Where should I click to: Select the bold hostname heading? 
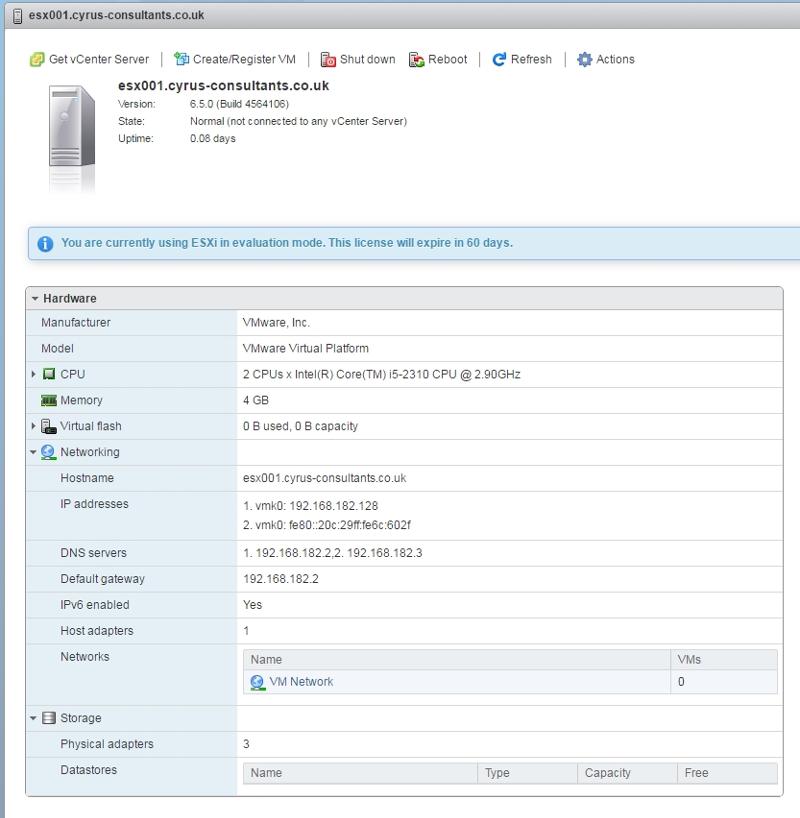click(x=223, y=86)
